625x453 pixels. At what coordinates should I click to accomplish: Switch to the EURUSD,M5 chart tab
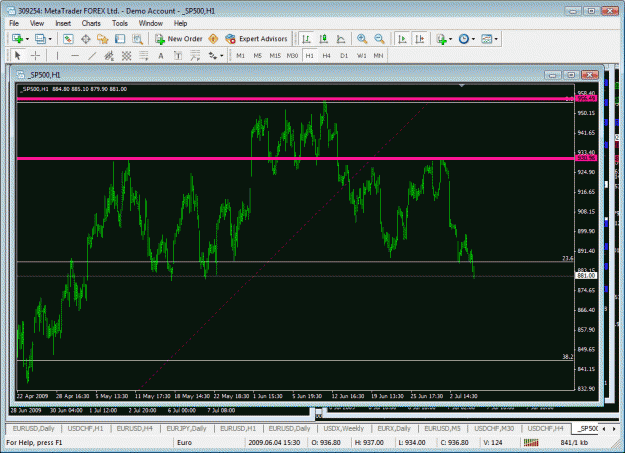(x=442, y=429)
